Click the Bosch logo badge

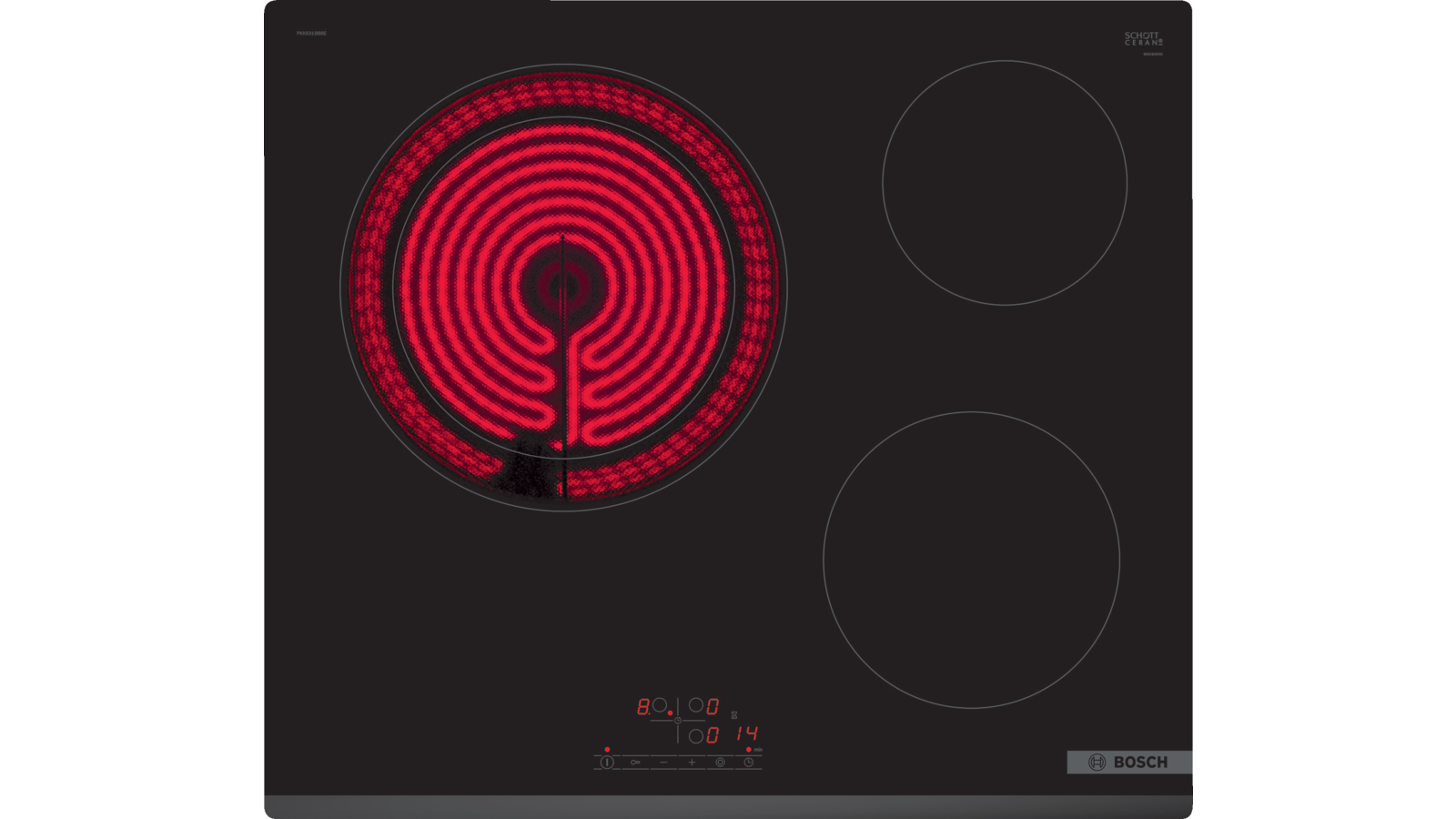click(1128, 763)
